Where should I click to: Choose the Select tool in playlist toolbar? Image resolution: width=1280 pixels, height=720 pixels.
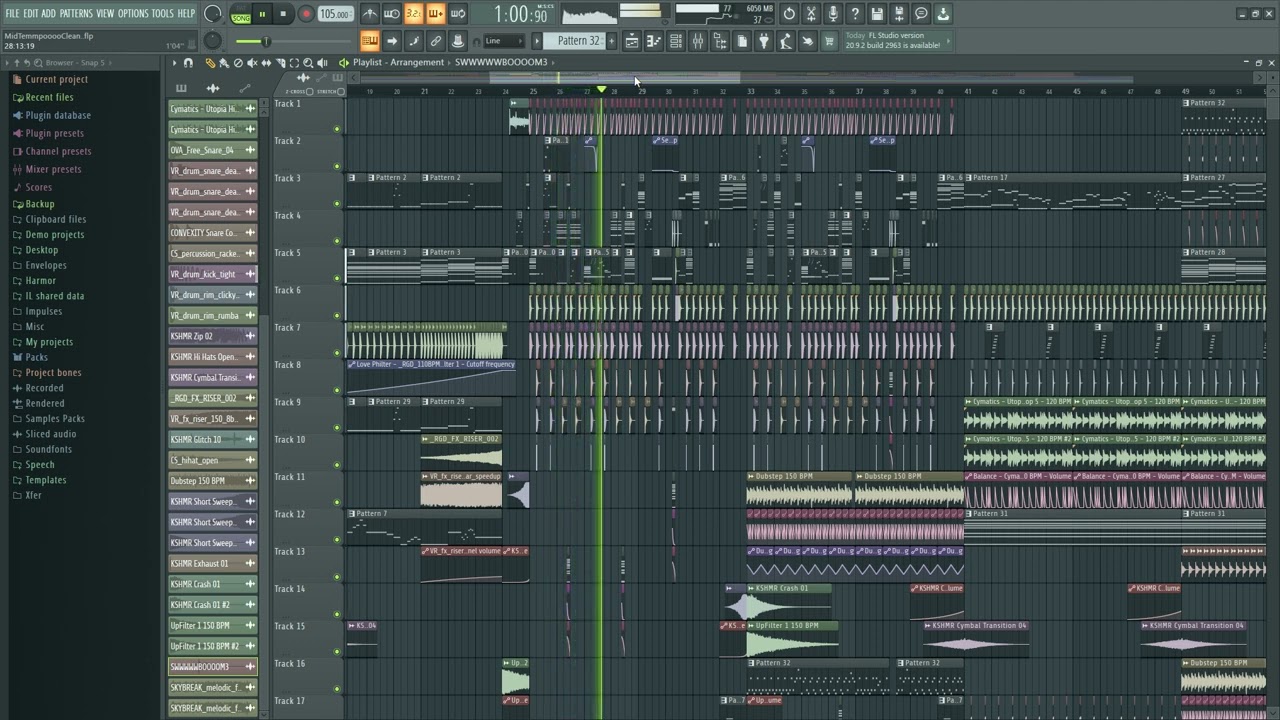(294, 63)
